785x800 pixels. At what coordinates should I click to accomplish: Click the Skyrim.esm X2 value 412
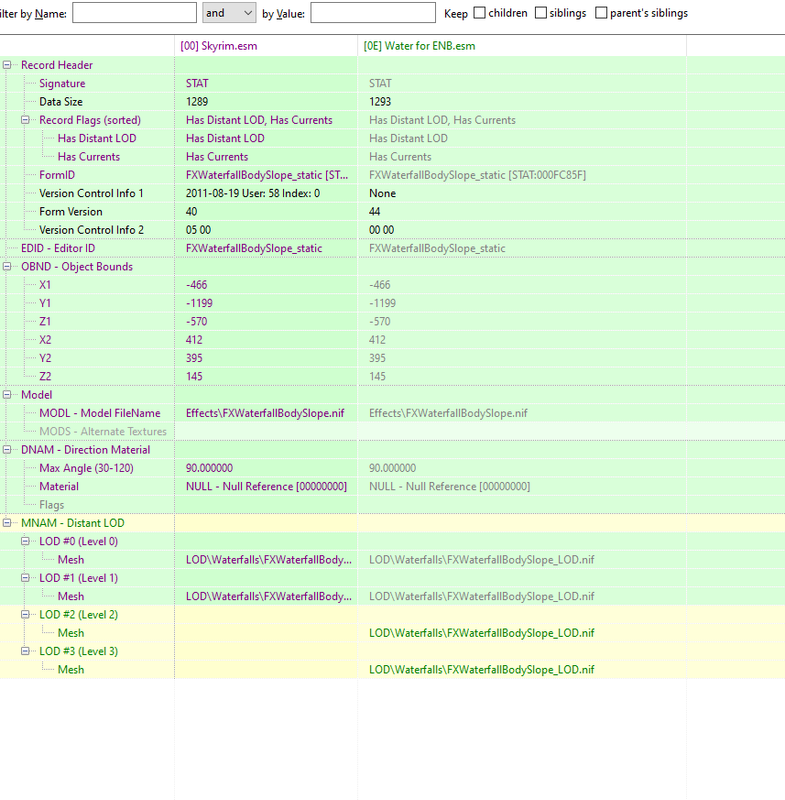194,340
